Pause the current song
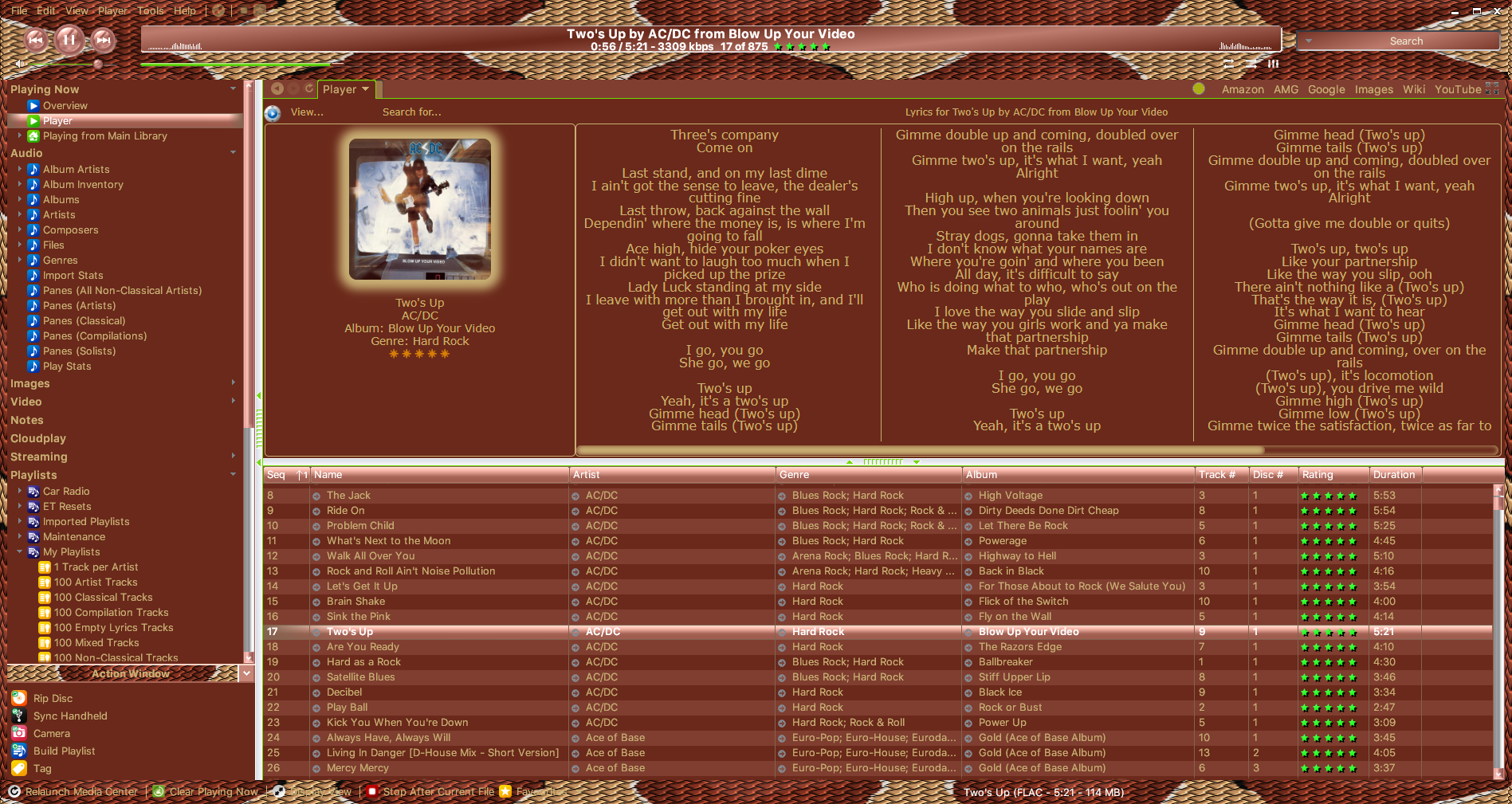1512x804 pixels. click(69, 39)
